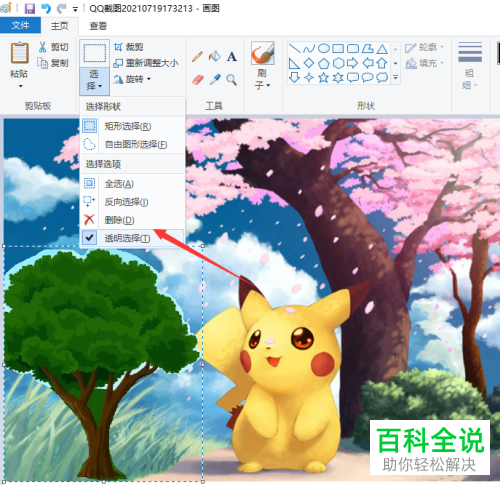Click the Undo arrow in title bar
This screenshot has height=485, width=500.
[46, 8]
